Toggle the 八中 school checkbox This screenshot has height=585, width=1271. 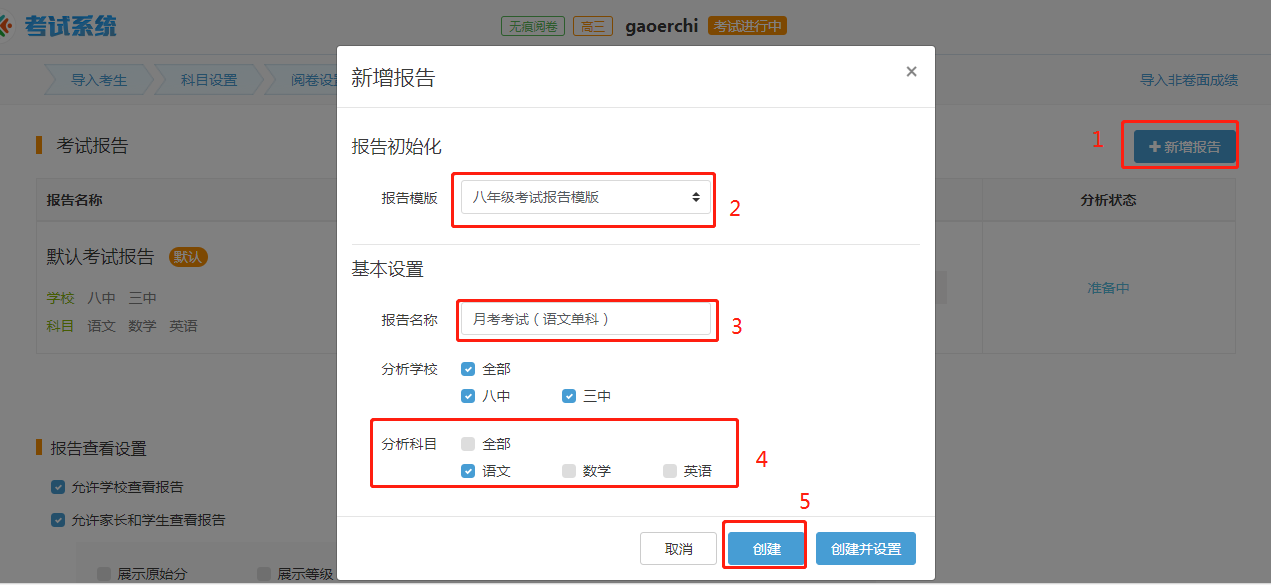(x=468, y=396)
